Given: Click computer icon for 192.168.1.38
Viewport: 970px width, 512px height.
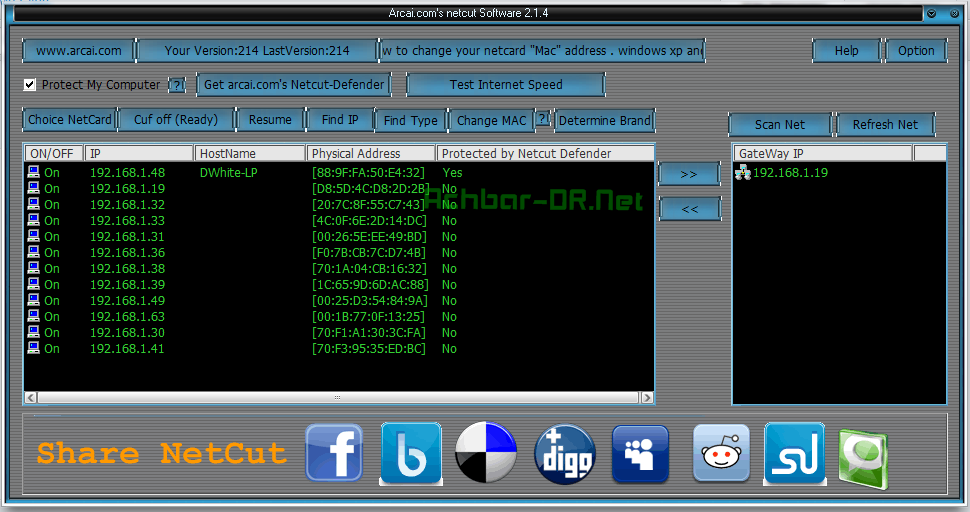Looking at the screenshot, I should coord(33,268).
